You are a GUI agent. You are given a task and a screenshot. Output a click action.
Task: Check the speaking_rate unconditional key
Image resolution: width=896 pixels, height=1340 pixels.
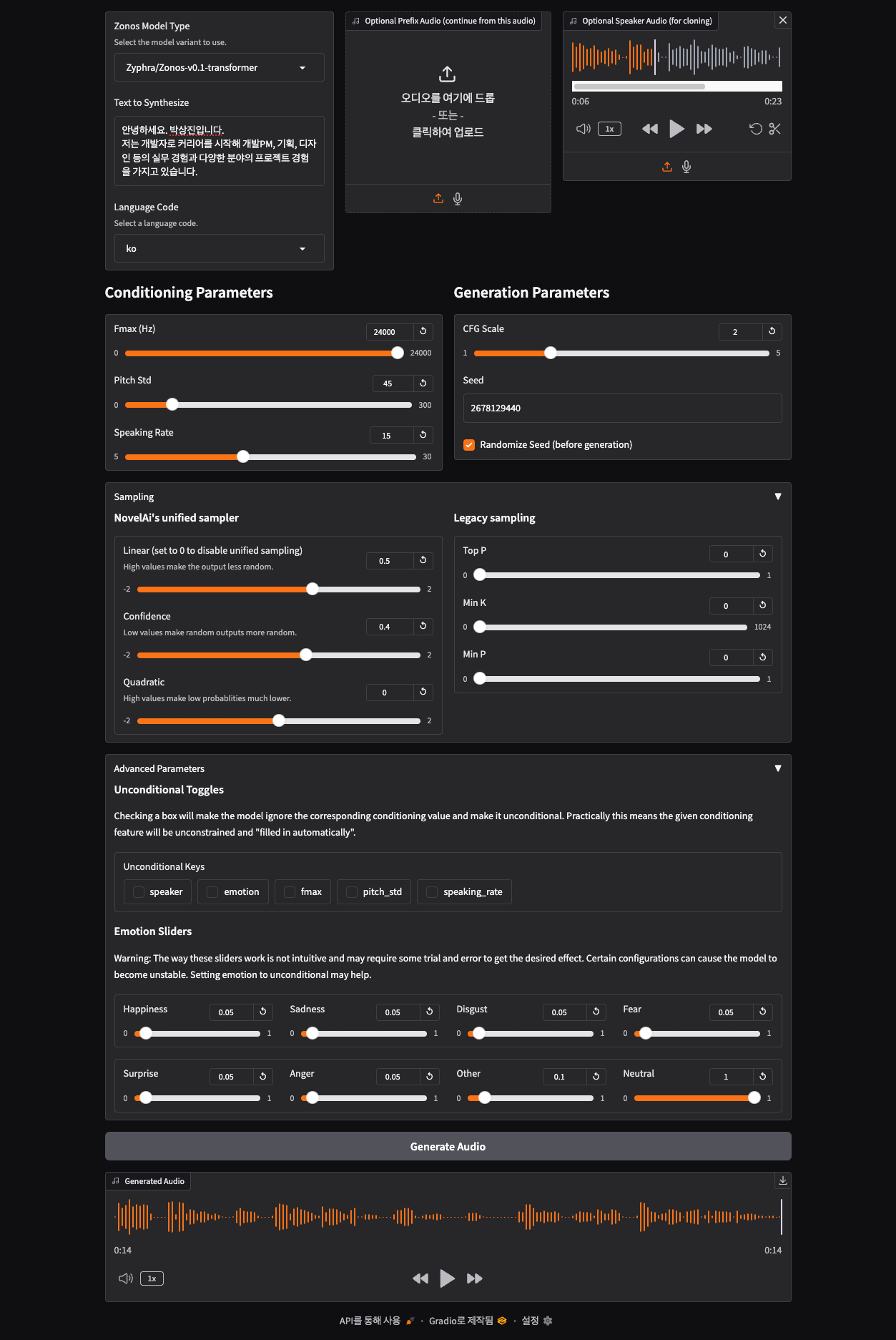432,892
